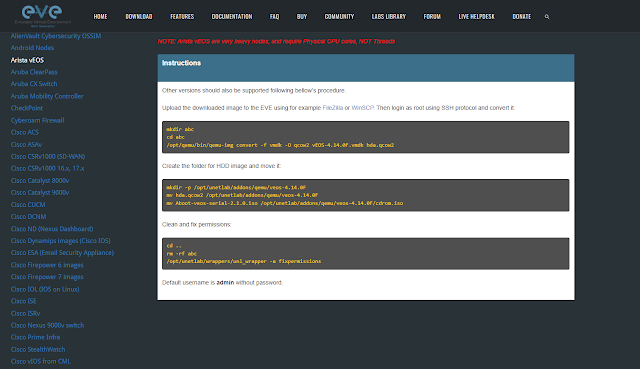Viewport: 640px width, 369px height.
Task: Open the search magnifier icon
Action: click(547, 17)
